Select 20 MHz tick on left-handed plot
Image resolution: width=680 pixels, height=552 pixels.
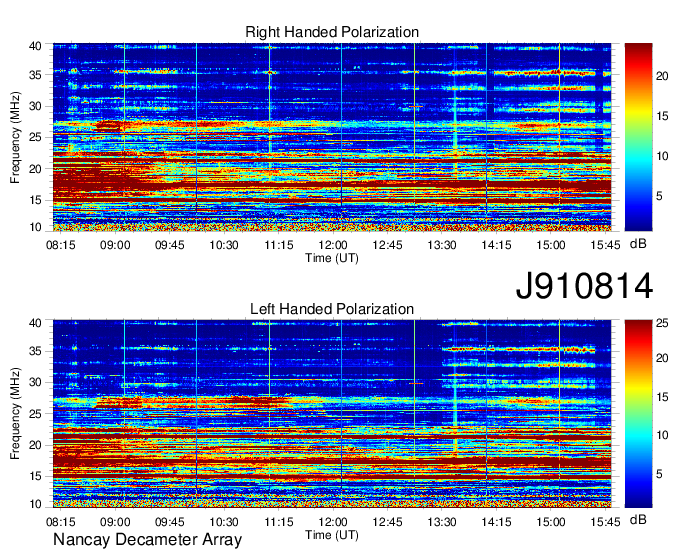coord(36,445)
